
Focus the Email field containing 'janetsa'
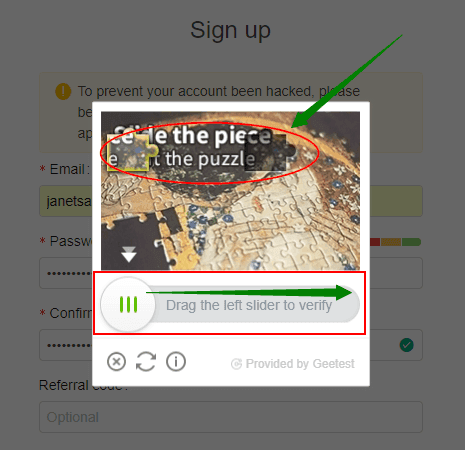click(x=231, y=201)
